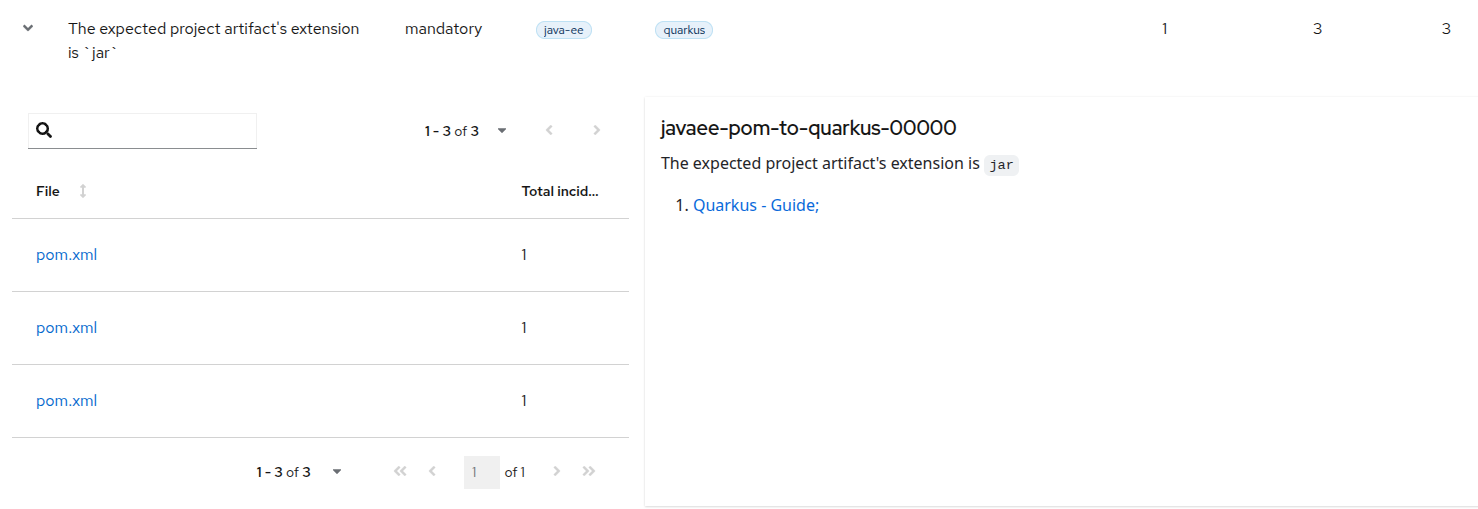Open the Quarkus - Guide link
Image resolution: width=1478 pixels, height=509 pixels.
[x=756, y=206]
